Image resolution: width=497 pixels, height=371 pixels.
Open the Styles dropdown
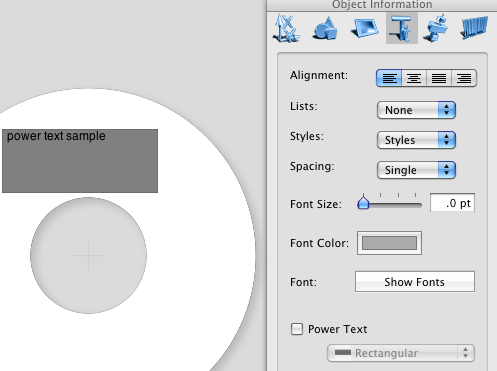coord(416,140)
